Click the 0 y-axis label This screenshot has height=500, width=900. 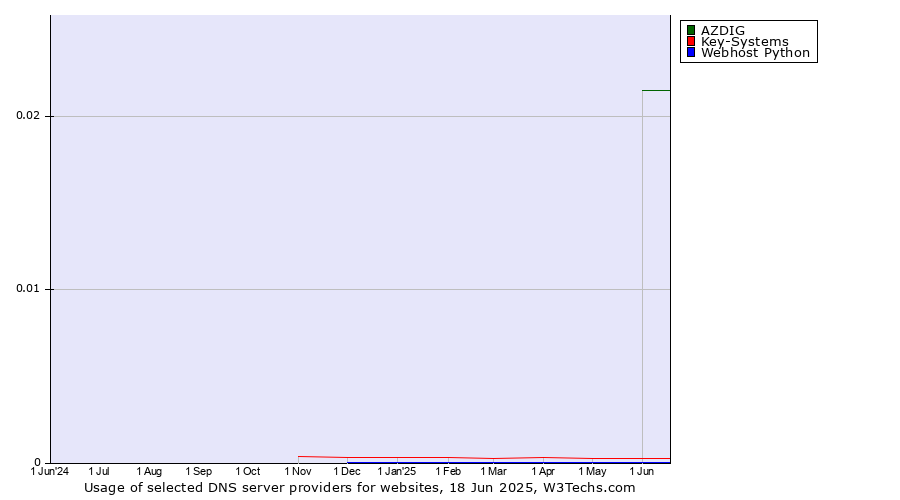click(38, 462)
